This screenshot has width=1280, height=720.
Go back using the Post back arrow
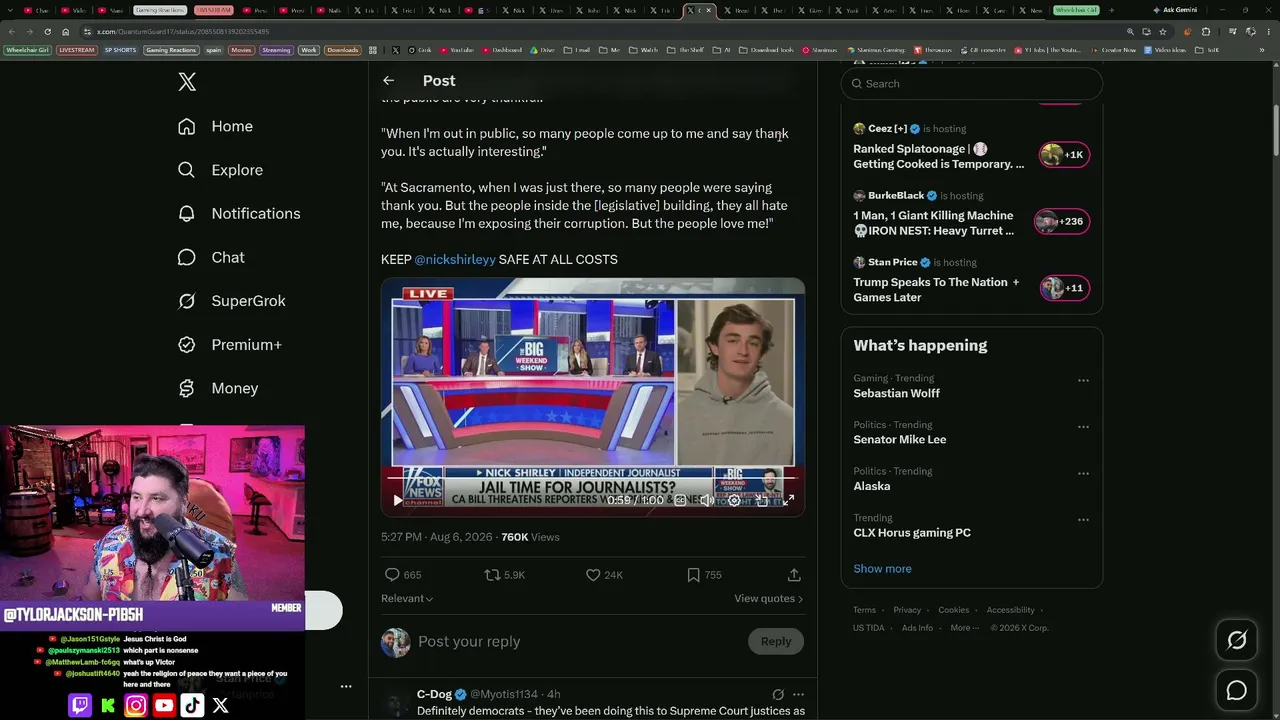click(x=388, y=81)
